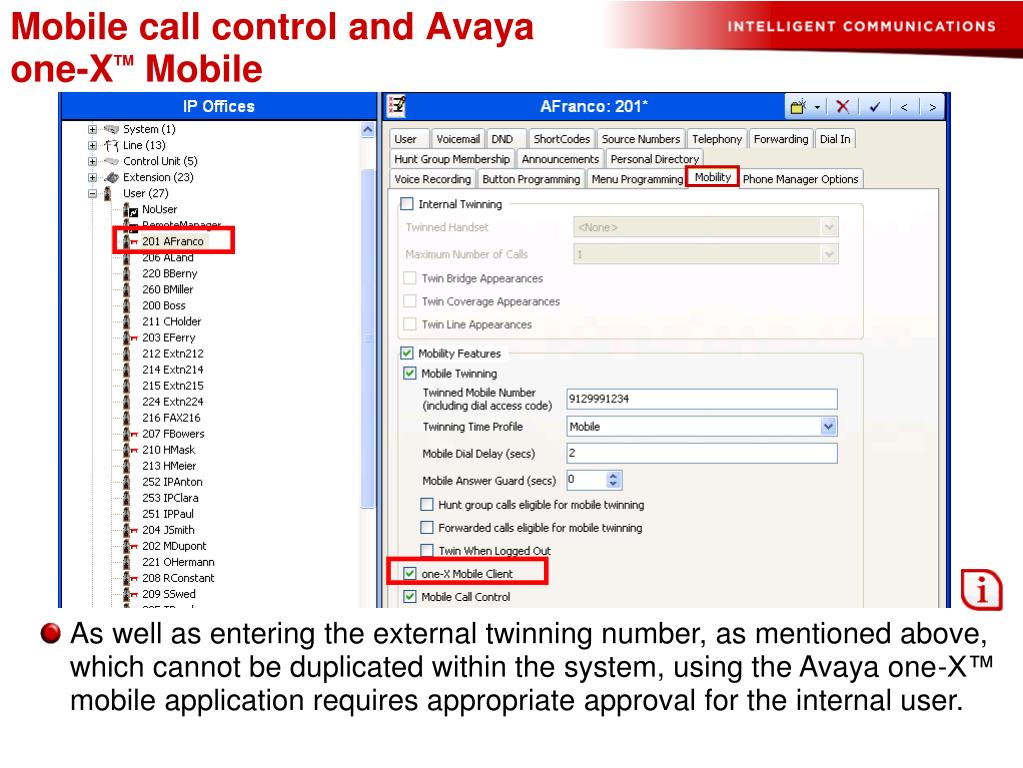The height and width of the screenshot is (768, 1023).
Task: Open the Hunt Group Membership tab
Action: click(452, 159)
